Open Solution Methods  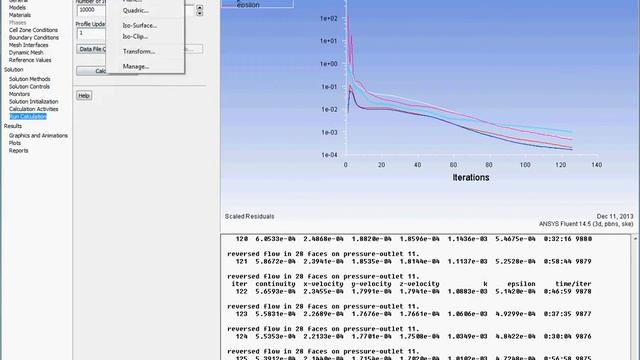29,79
